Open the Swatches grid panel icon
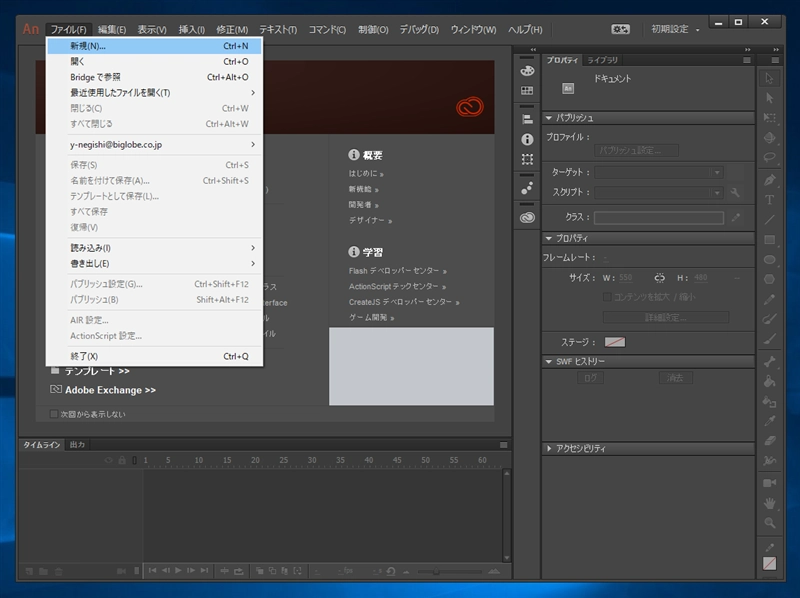Screen dimensions: 800x598 coord(527,90)
